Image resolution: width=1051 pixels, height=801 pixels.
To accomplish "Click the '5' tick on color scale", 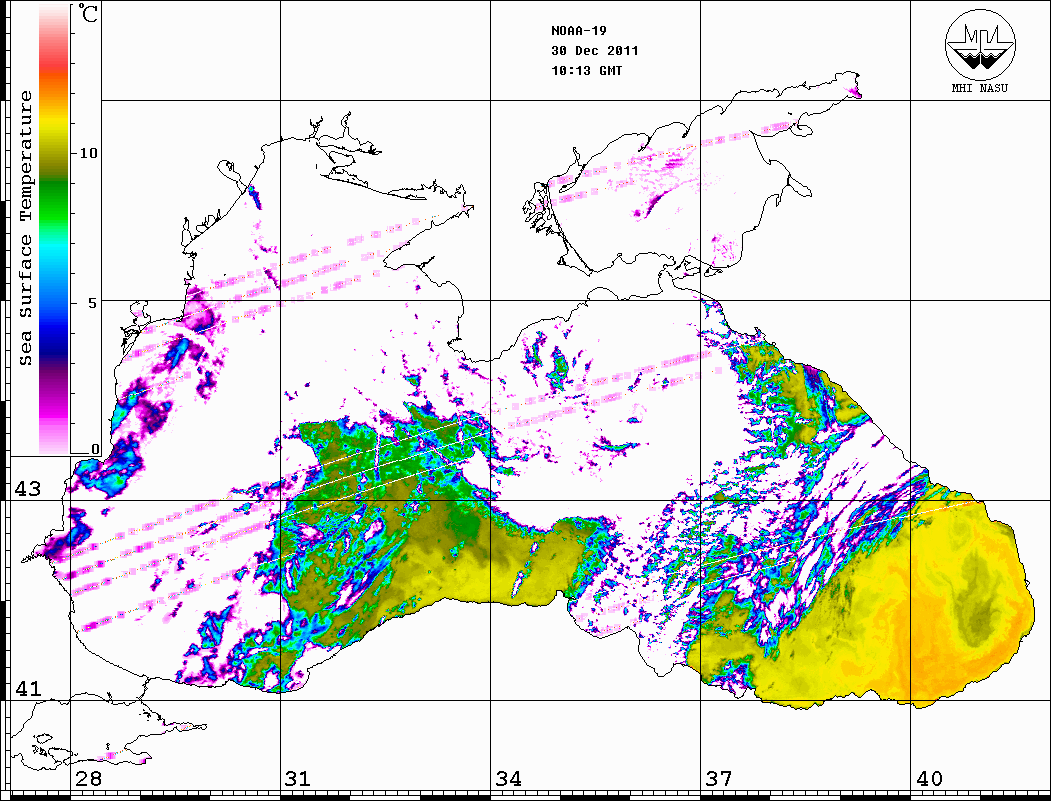I will click(x=93, y=303).
